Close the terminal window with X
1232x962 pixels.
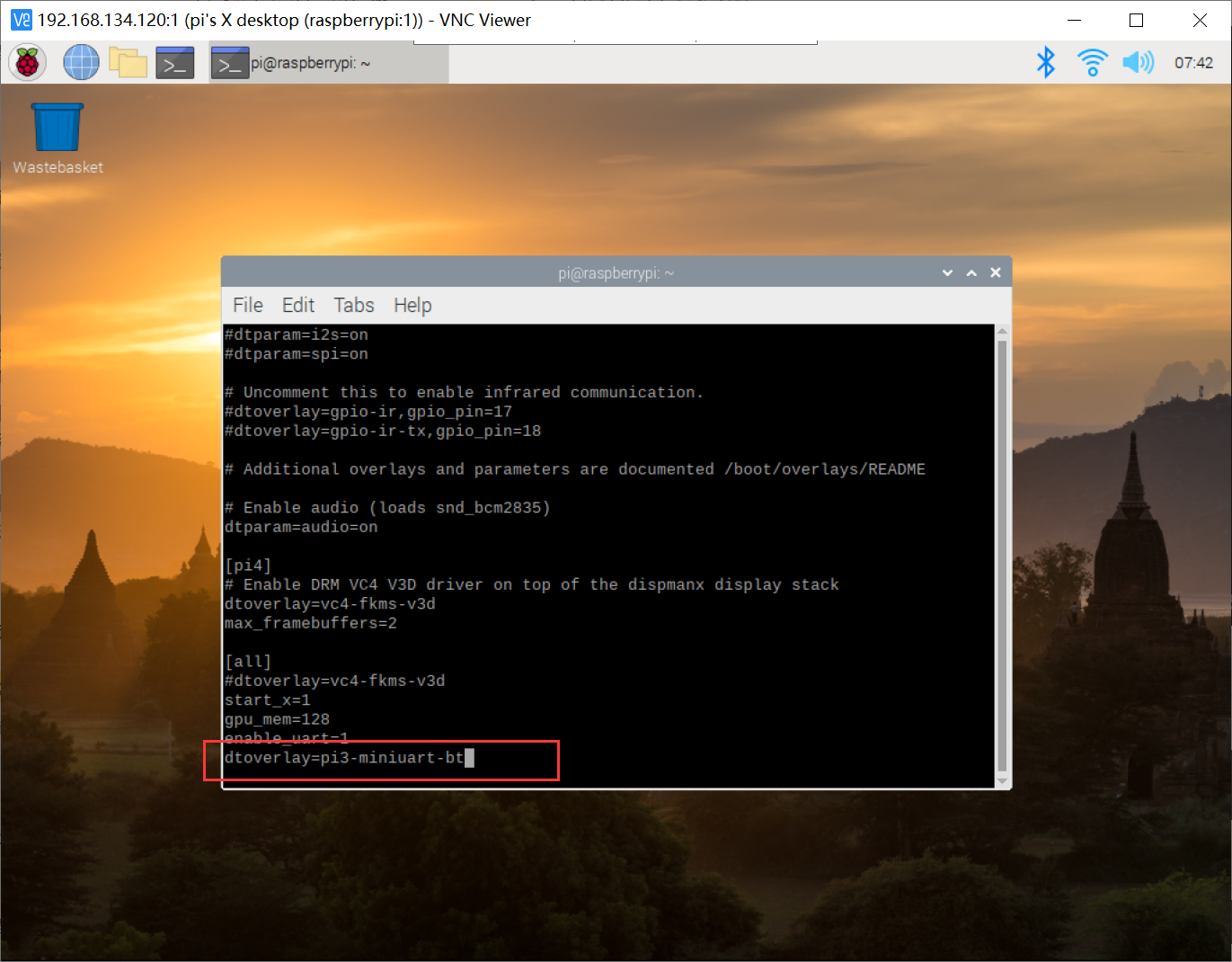(x=996, y=272)
